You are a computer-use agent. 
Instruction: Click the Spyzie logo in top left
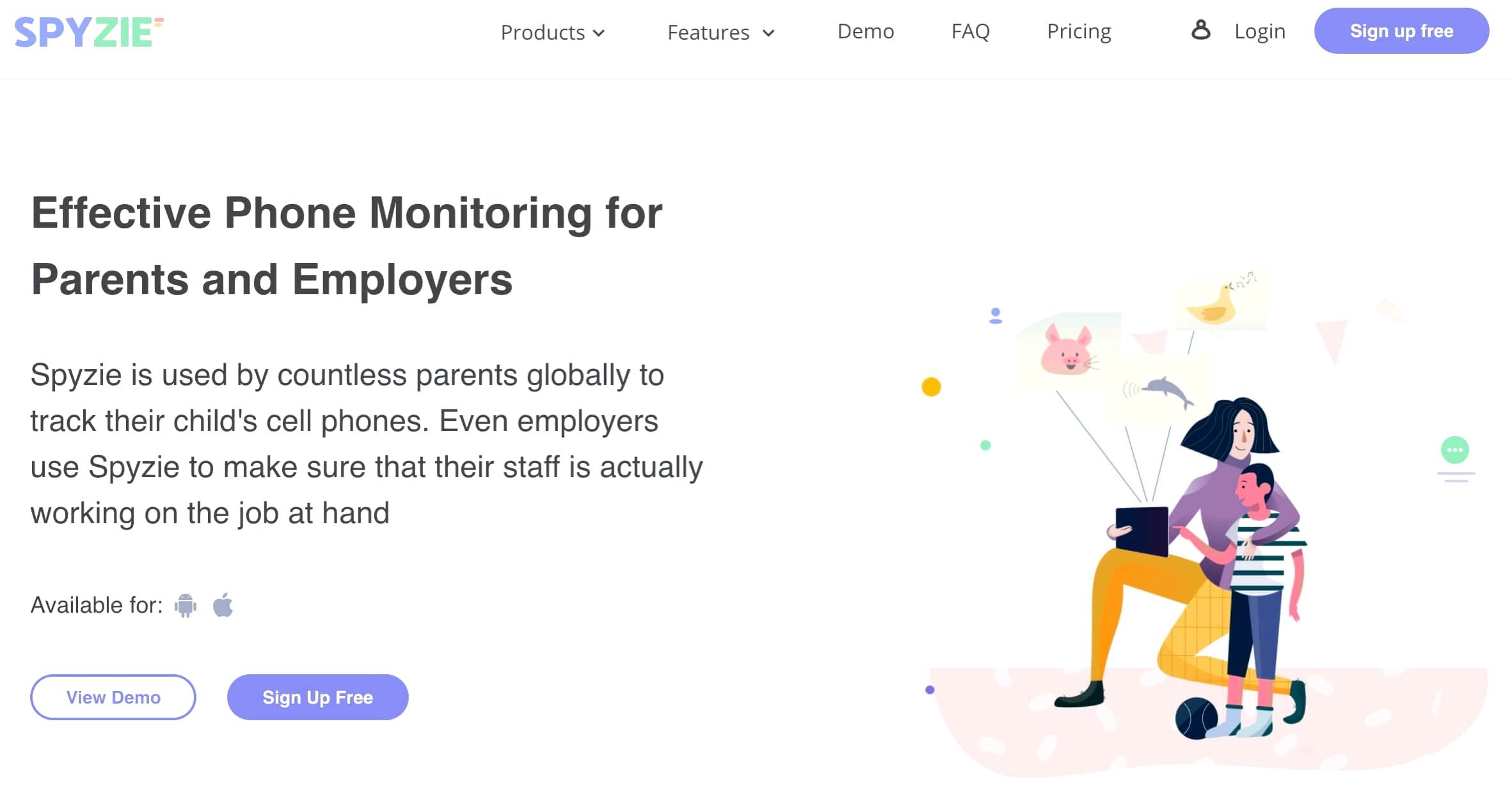tap(89, 31)
